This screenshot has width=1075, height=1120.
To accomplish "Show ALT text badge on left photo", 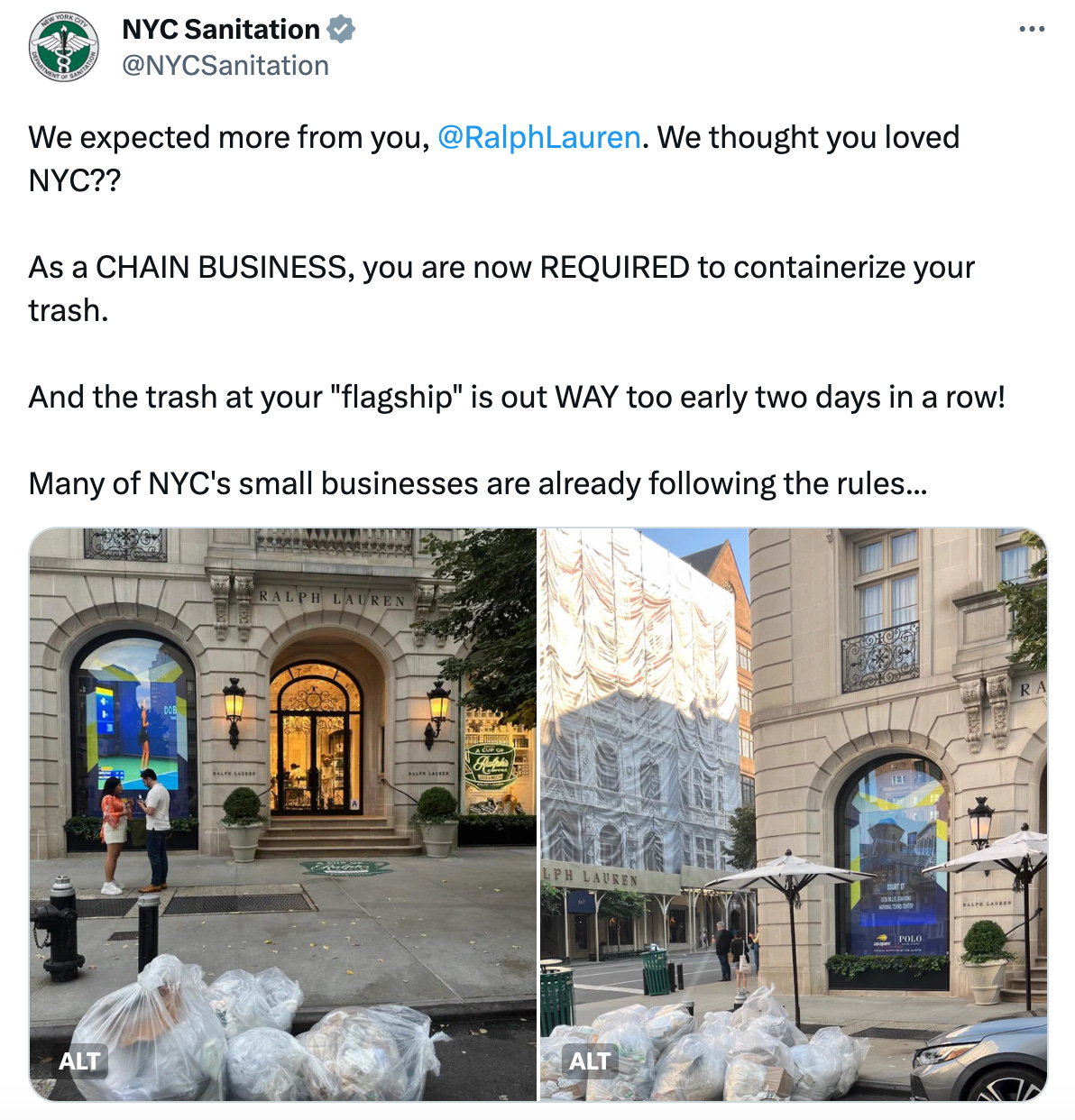I will pyautogui.click(x=79, y=1061).
